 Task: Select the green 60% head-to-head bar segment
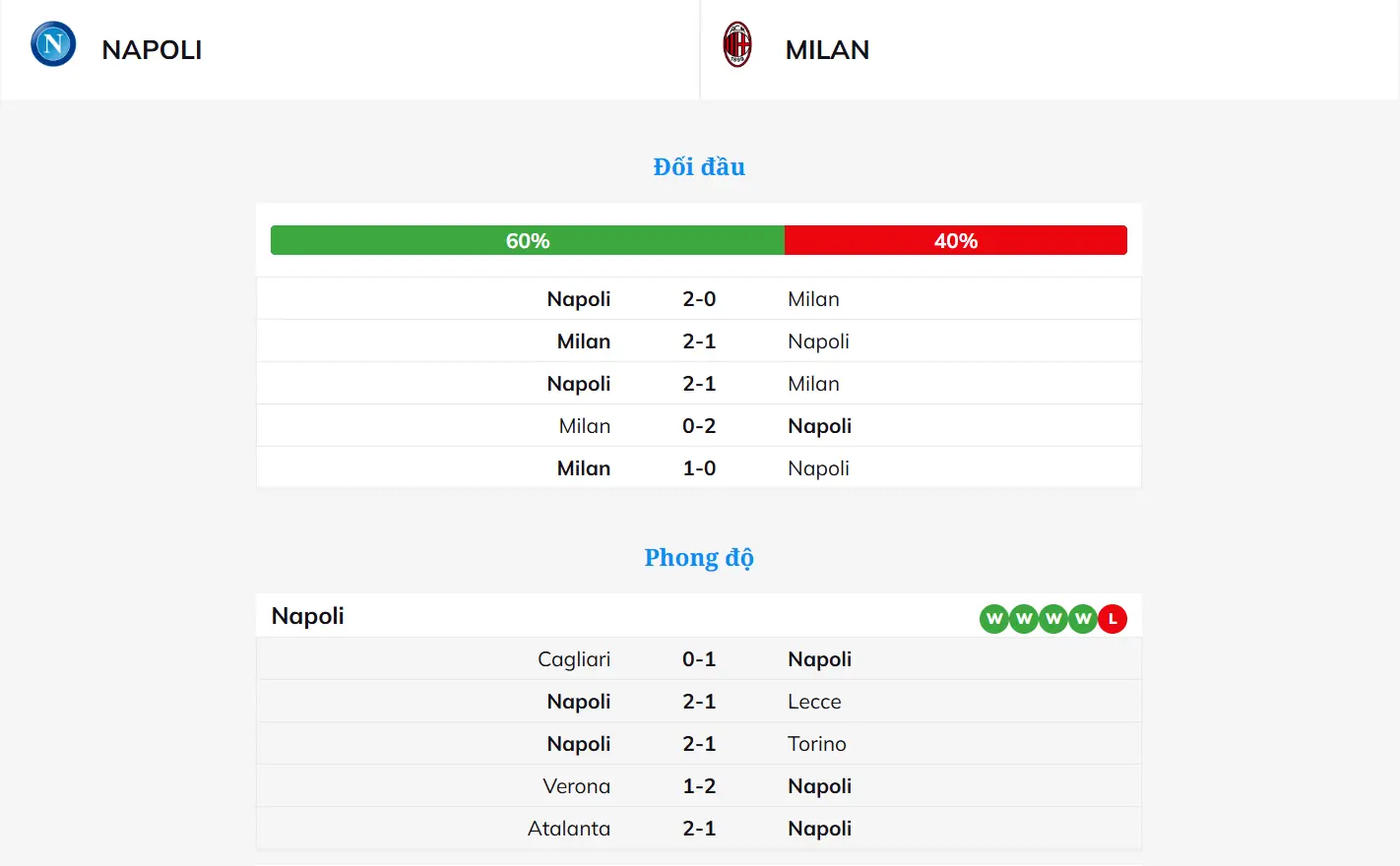pyautogui.click(x=528, y=240)
